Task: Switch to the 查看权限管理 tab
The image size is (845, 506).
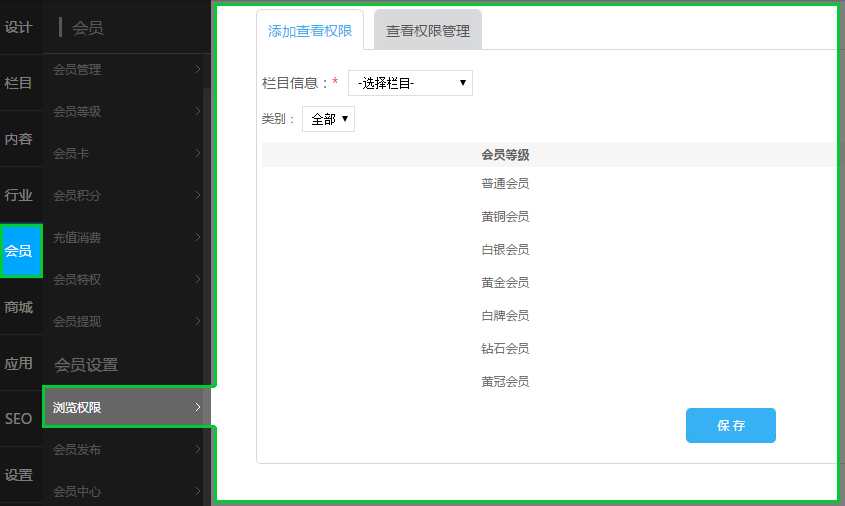Action: pyautogui.click(x=428, y=31)
